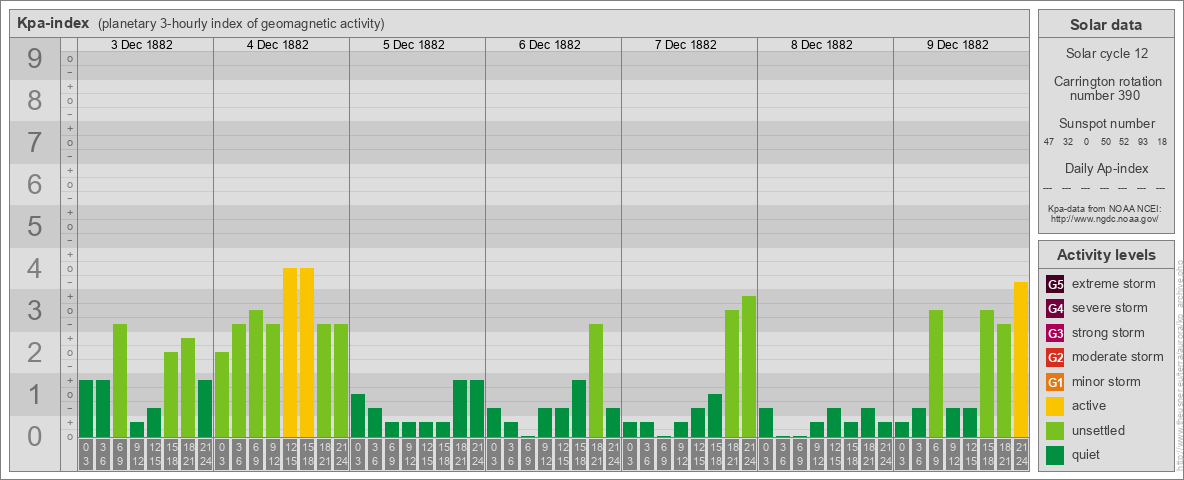Click the 3 Dec 1882 date header
Screen dimensions: 1184x480
point(142,45)
